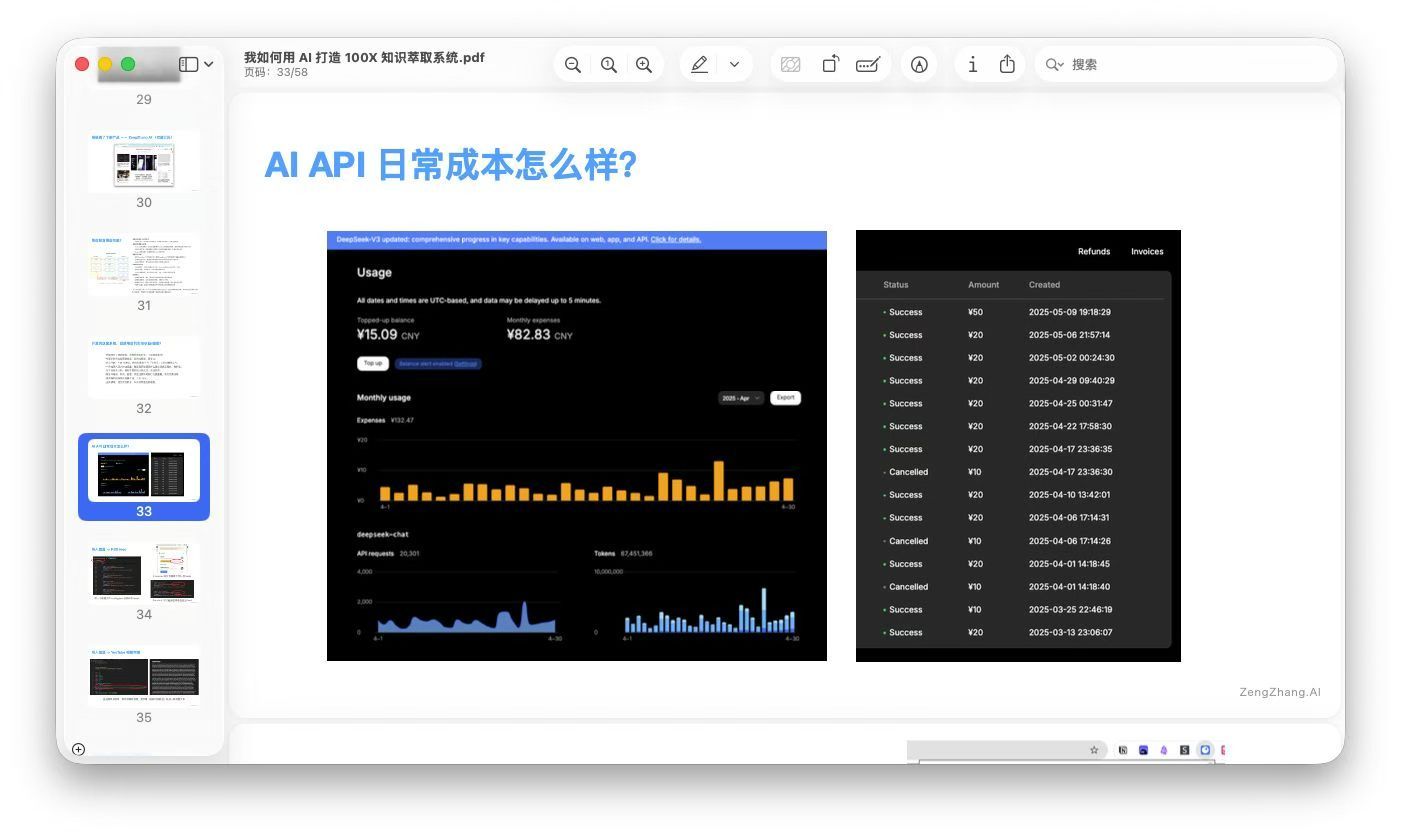Open the page 32 thumbnail
This screenshot has width=1401, height=838.
144,367
